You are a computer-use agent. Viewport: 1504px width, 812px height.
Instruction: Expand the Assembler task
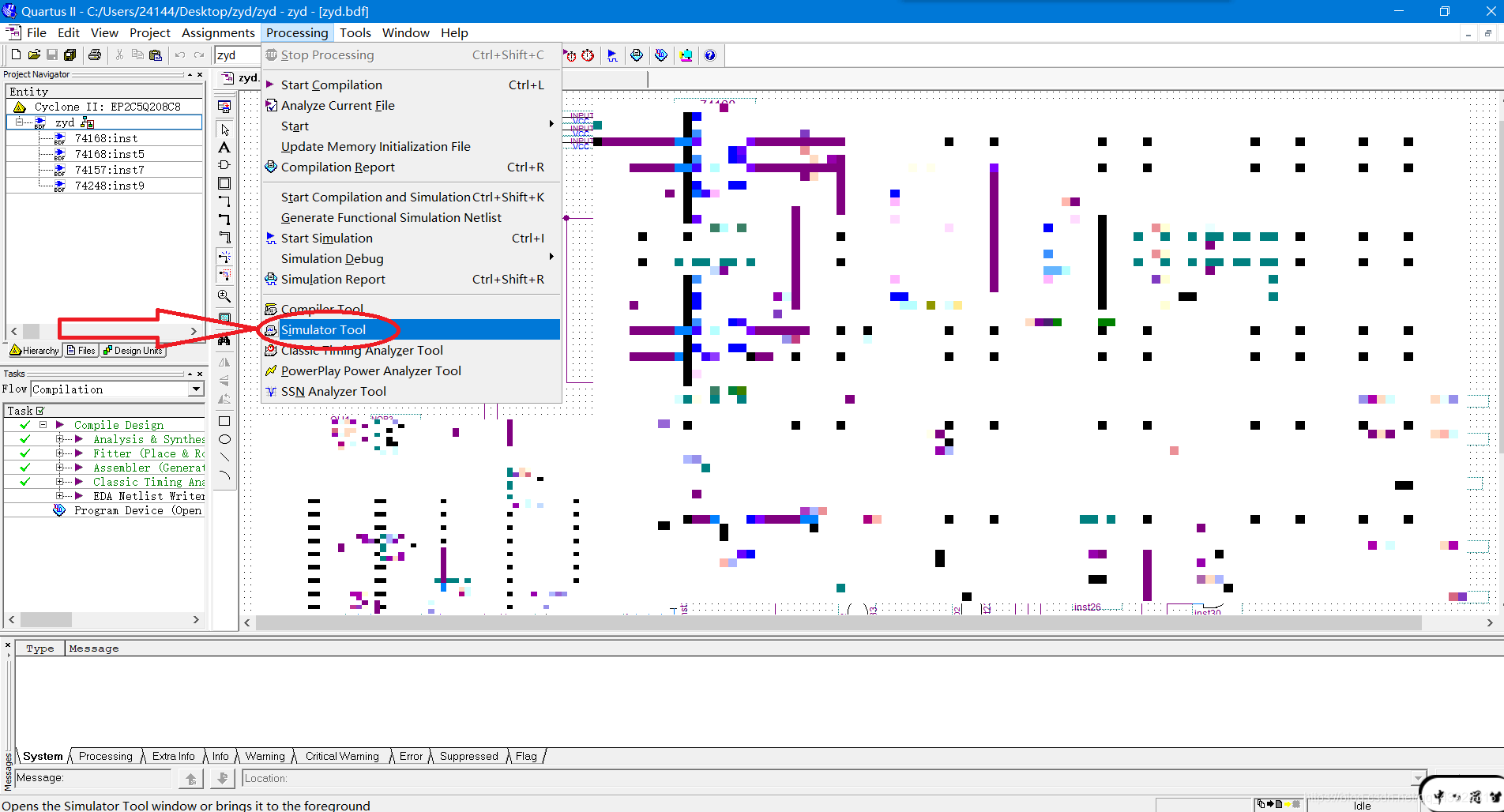59,468
